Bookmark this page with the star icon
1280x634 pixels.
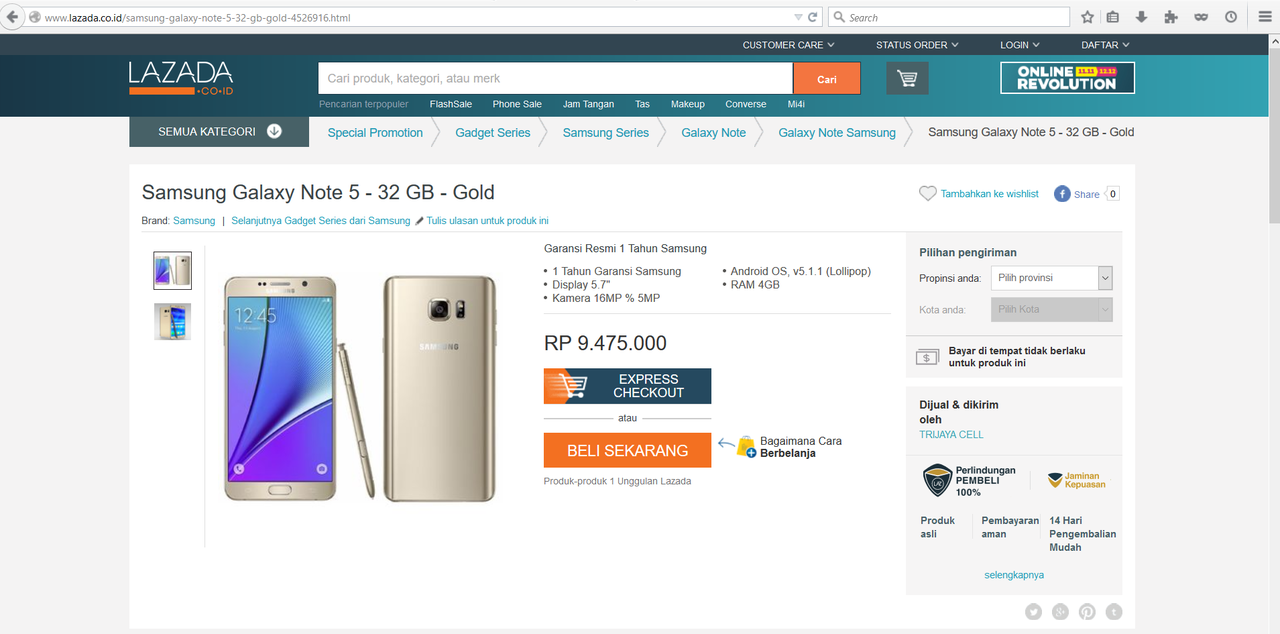1087,16
